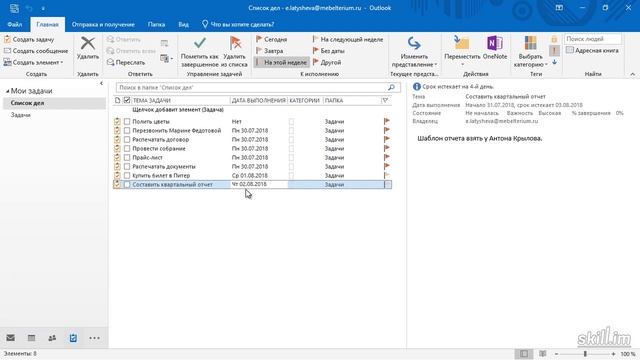Click the flag for Провести собрание
640x360 pixels.
(x=387, y=148)
